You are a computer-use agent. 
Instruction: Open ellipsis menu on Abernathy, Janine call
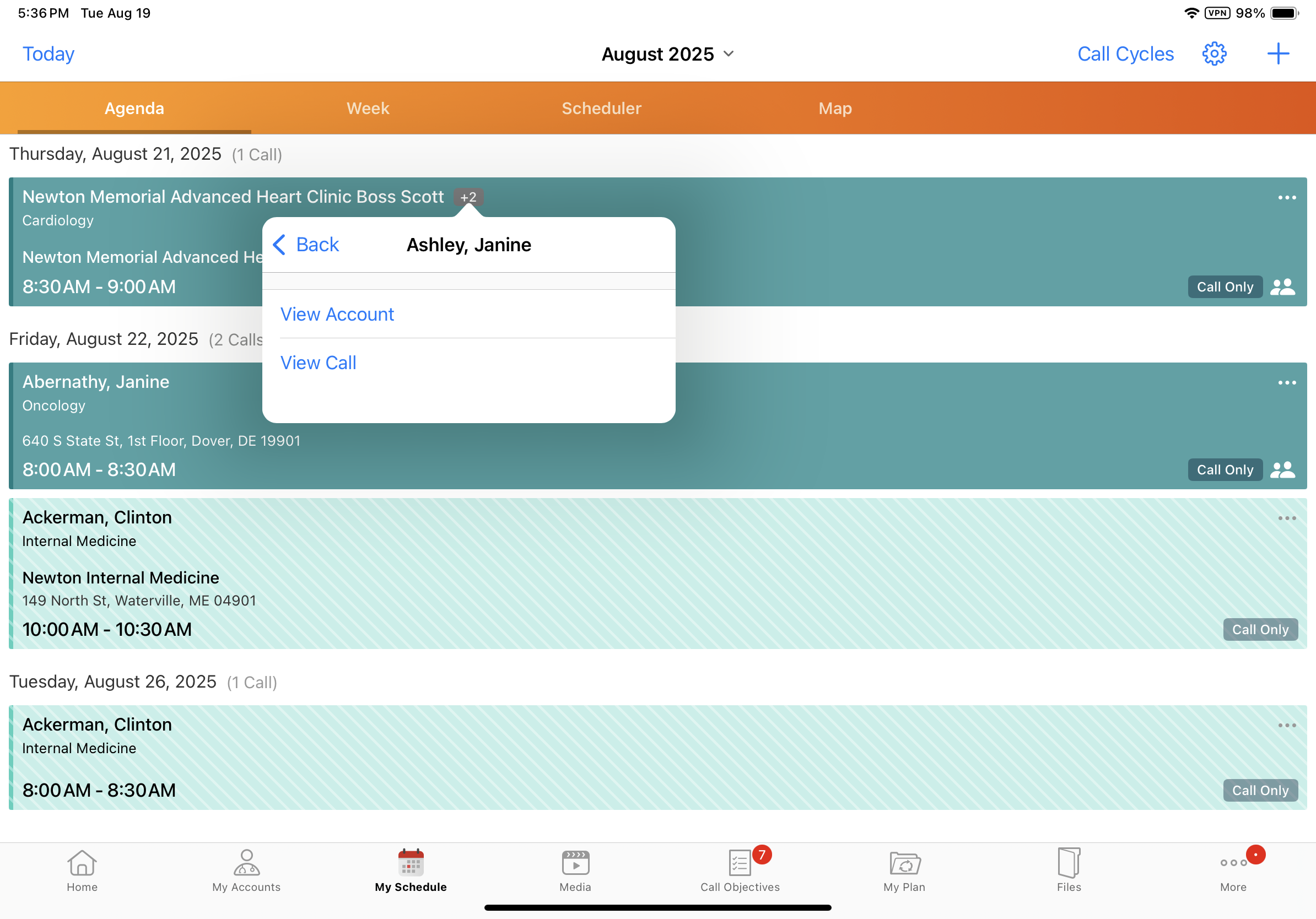pos(1286,383)
